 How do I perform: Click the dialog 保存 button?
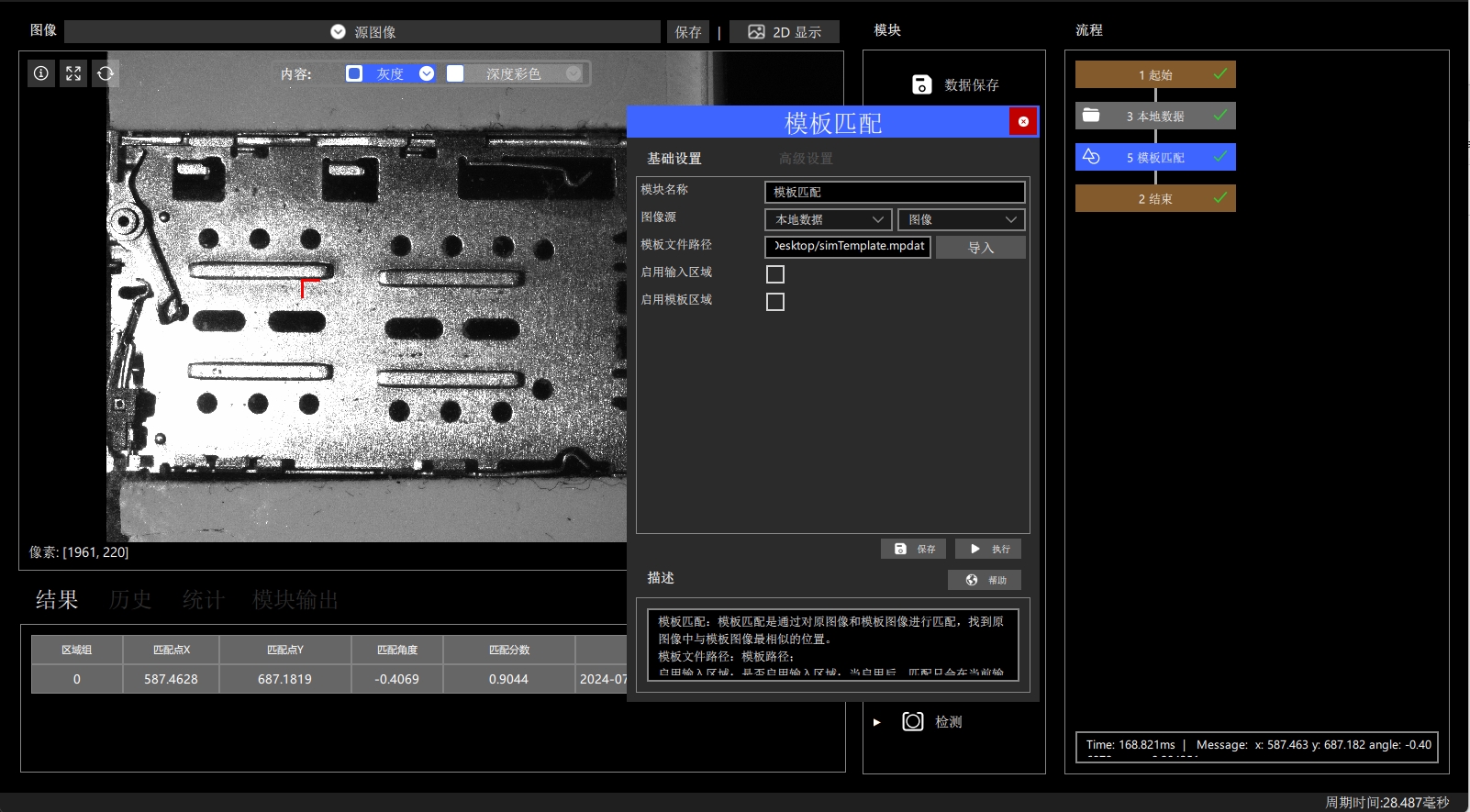tap(914, 549)
